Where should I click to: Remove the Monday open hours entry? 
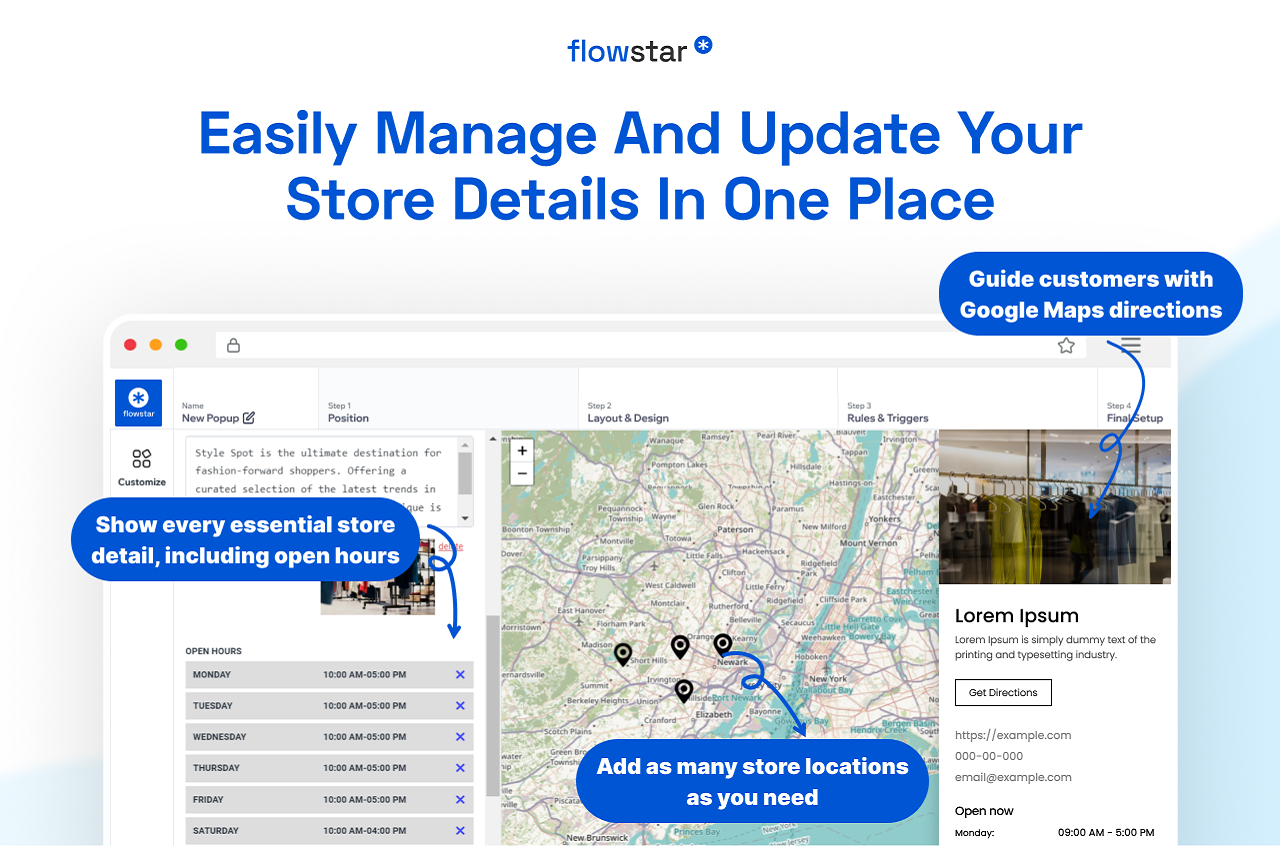pos(460,674)
